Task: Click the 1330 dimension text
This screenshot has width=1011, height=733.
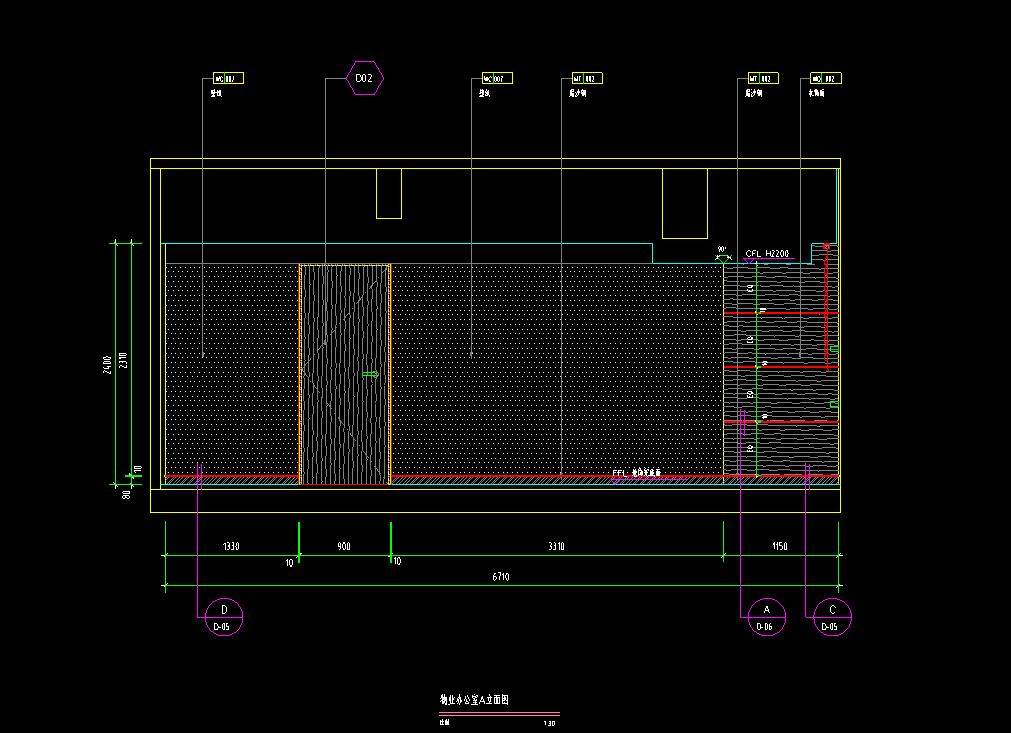Action: [231, 546]
